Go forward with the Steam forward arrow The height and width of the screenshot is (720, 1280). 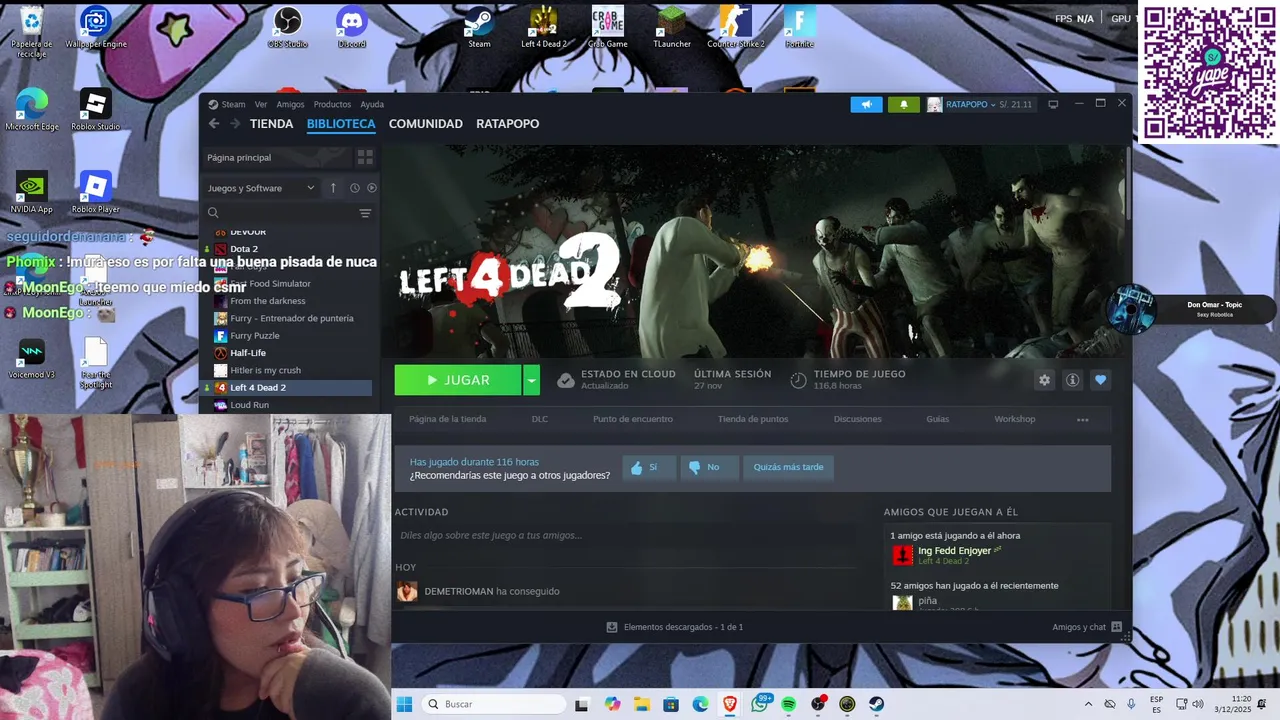235,124
